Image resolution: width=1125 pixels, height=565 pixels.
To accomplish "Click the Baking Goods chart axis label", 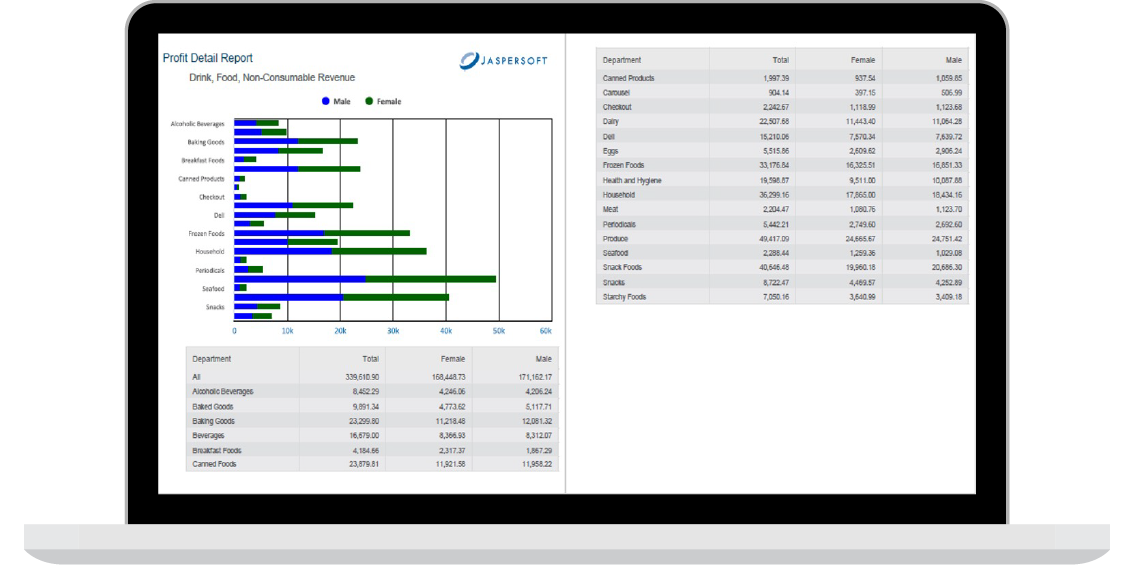I will (x=206, y=142).
